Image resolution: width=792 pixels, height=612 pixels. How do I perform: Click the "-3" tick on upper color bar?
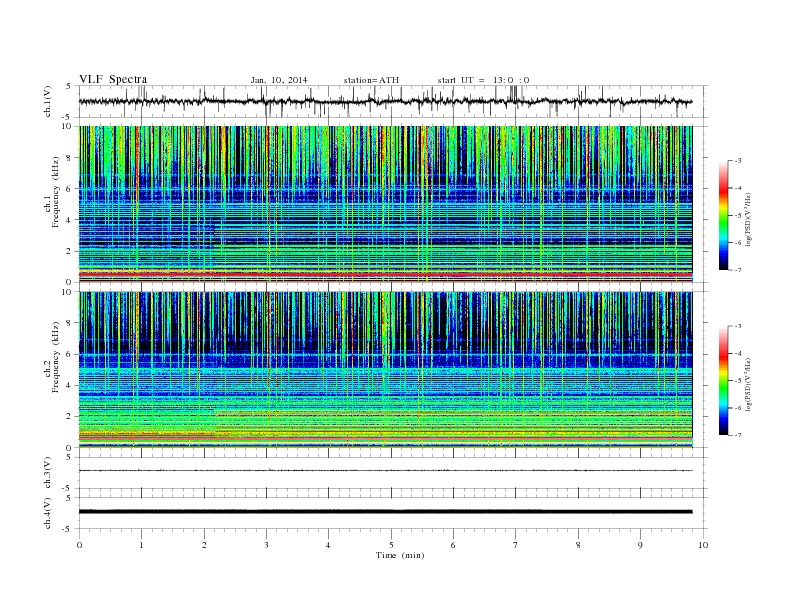point(737,161)
